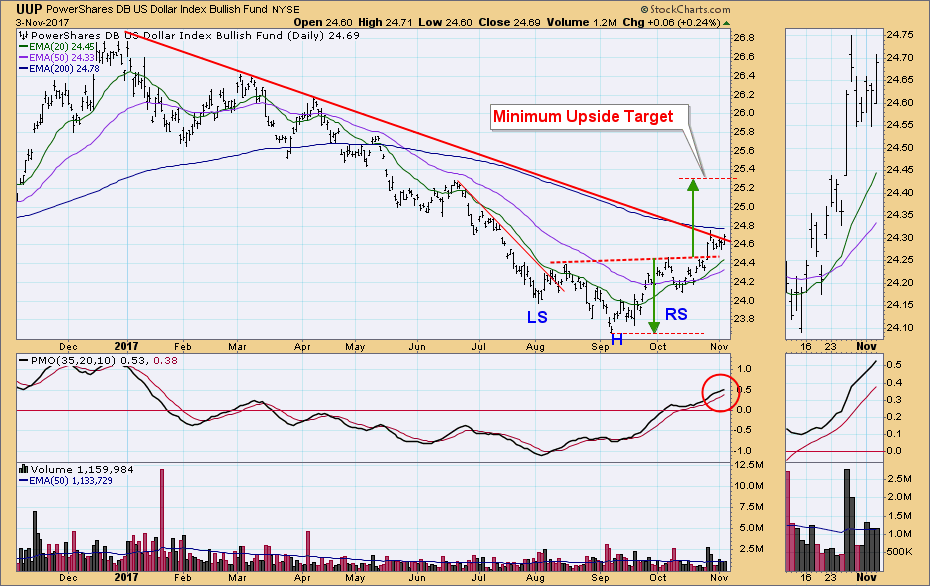
Task: Click the header fund name ending in NYSE
Action: tap(173, 10)
